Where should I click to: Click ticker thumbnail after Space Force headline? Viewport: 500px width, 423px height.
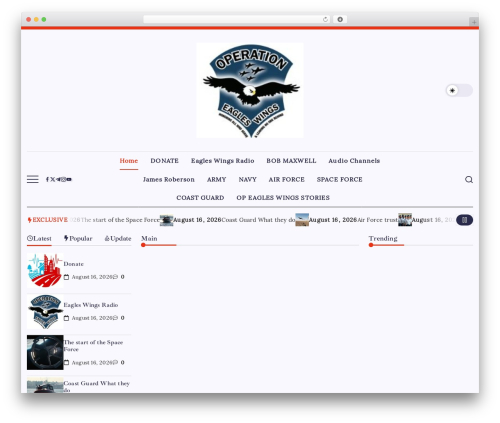(166, 220)
